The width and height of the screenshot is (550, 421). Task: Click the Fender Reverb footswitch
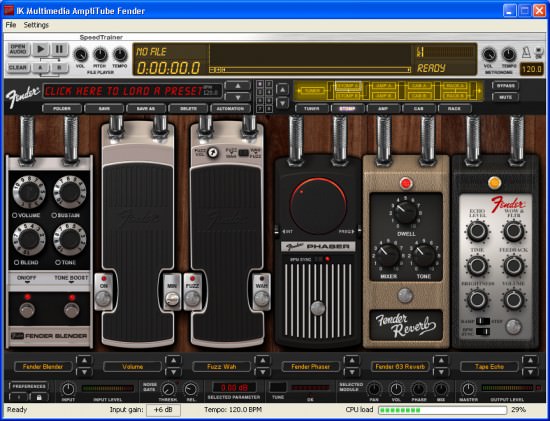[x=405, y=295]
